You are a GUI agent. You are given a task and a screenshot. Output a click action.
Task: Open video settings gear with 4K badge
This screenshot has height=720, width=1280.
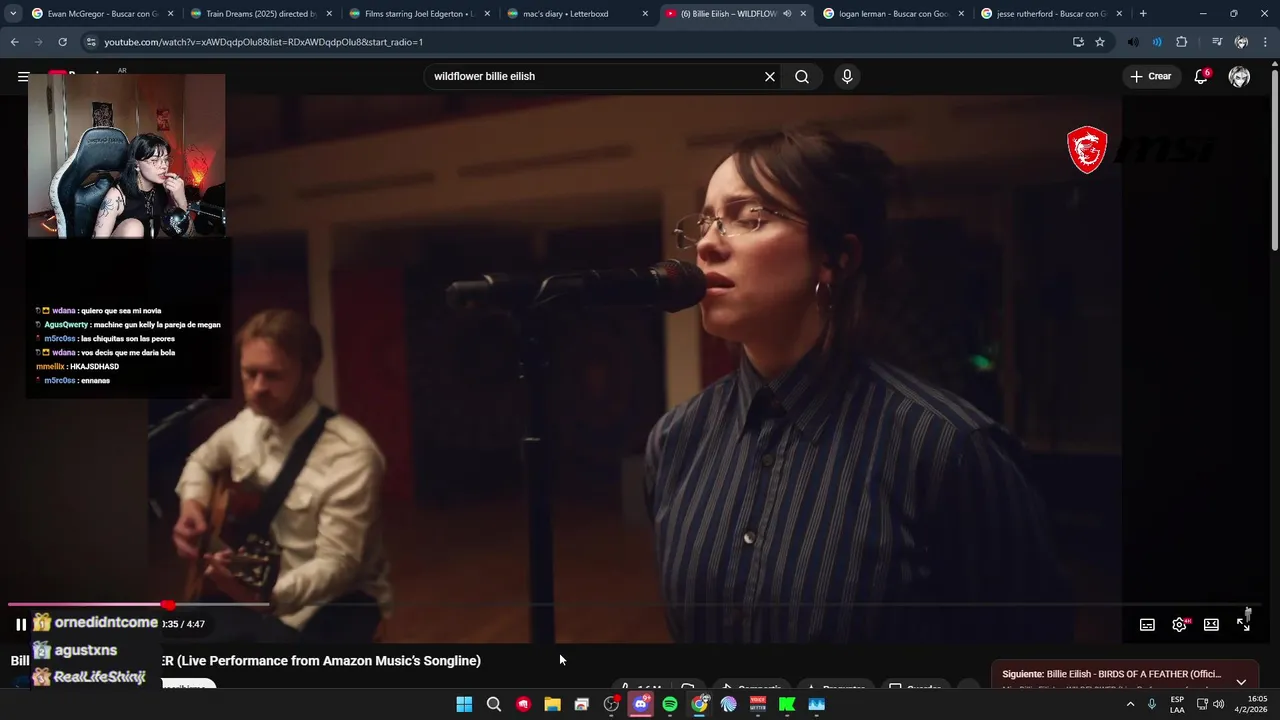(1179, 624)
